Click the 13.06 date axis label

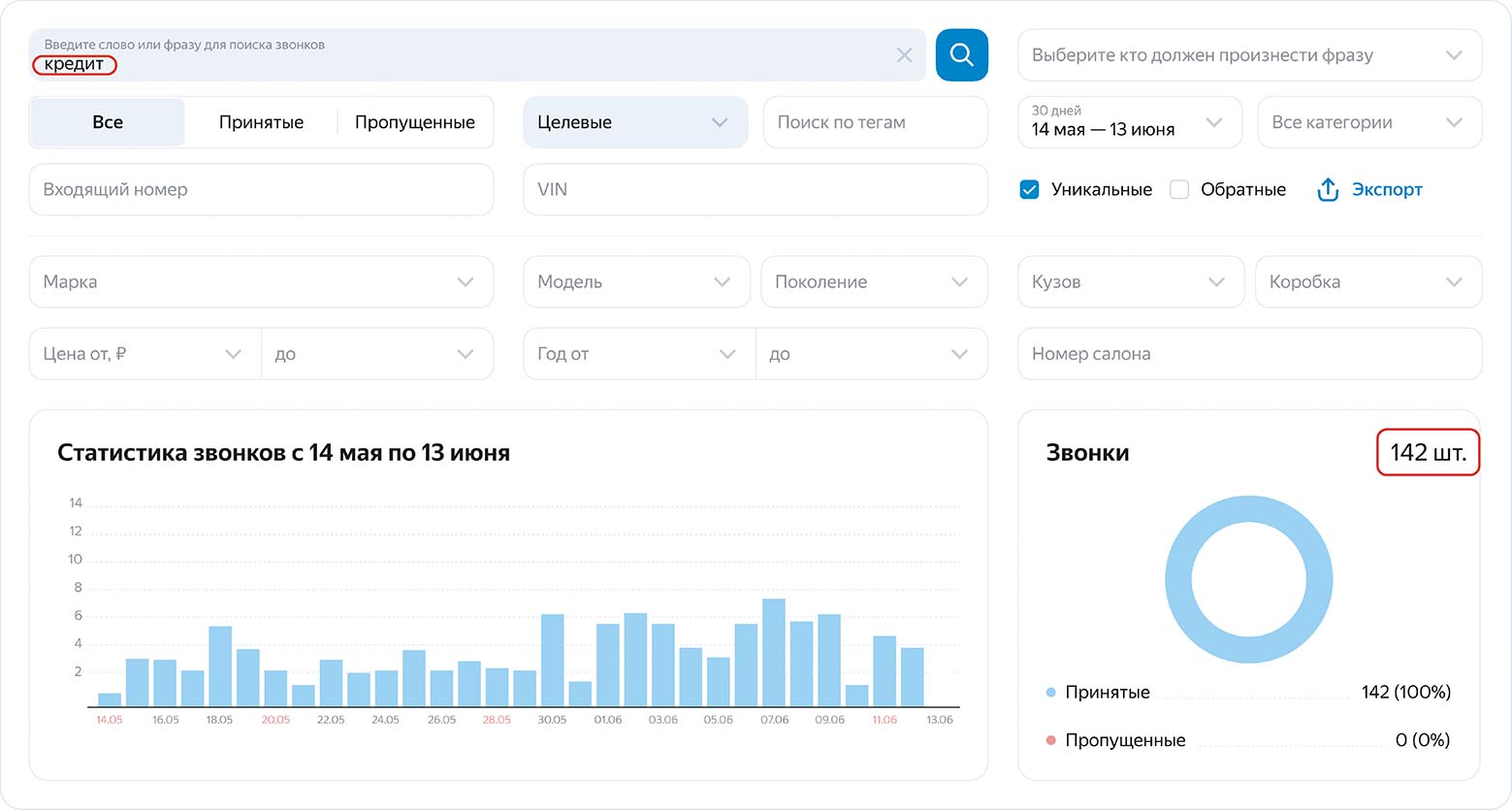940,720
